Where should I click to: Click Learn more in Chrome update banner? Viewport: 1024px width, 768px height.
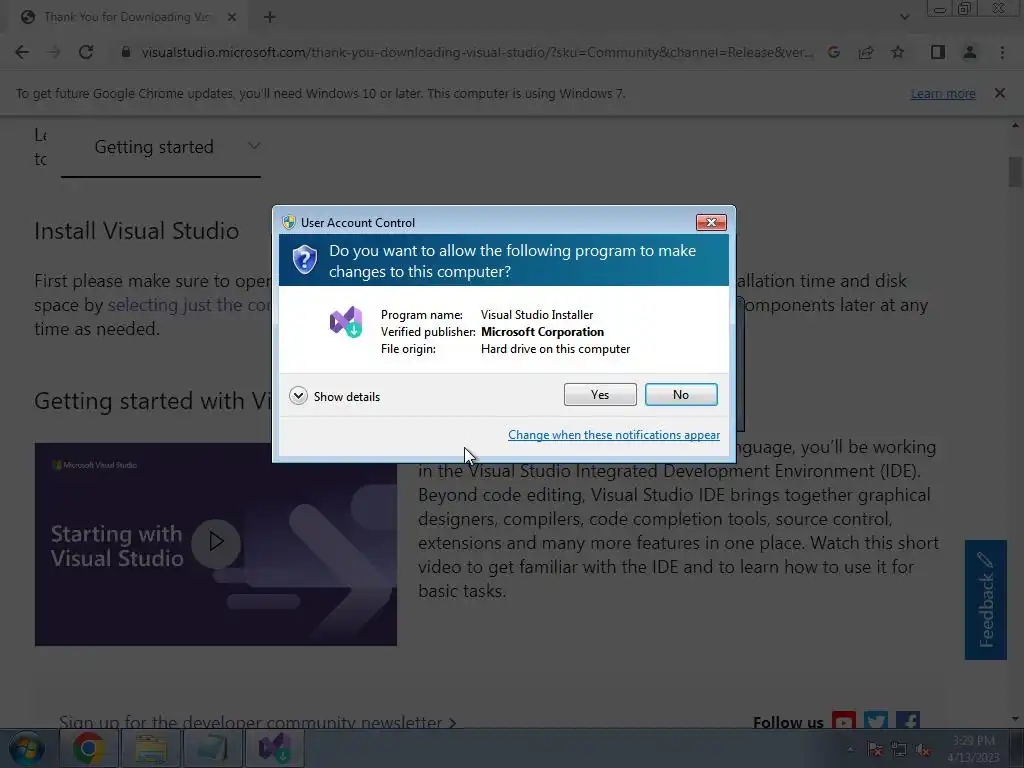pos(943,93)
